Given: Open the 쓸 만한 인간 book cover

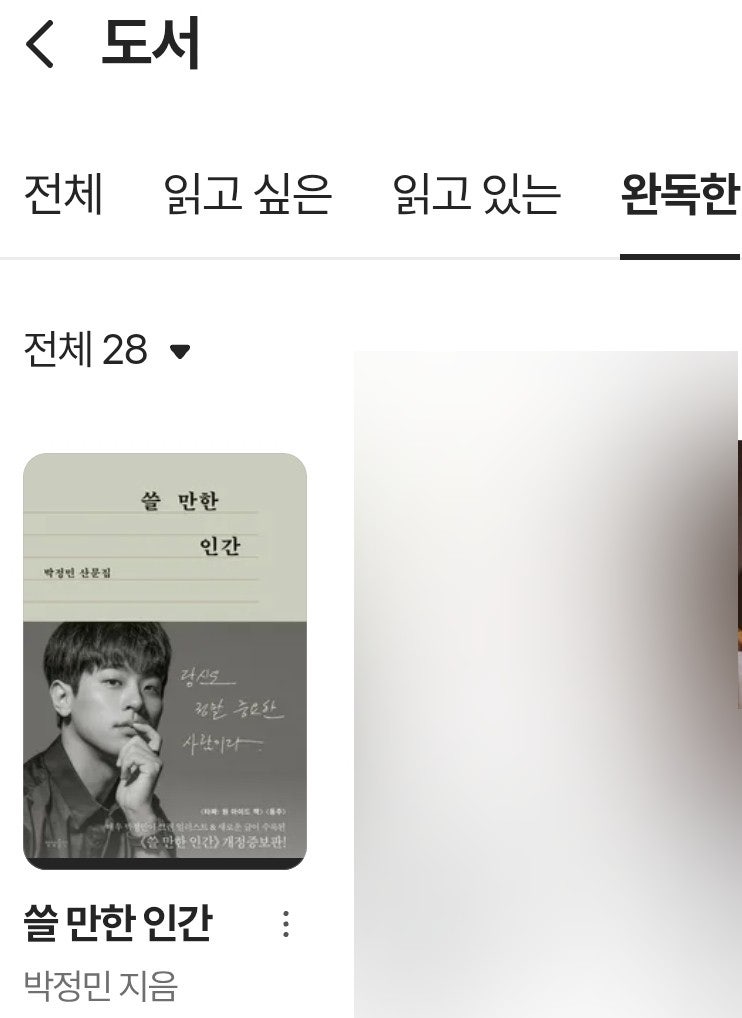Looking at the screenshot, I should 165,661.
